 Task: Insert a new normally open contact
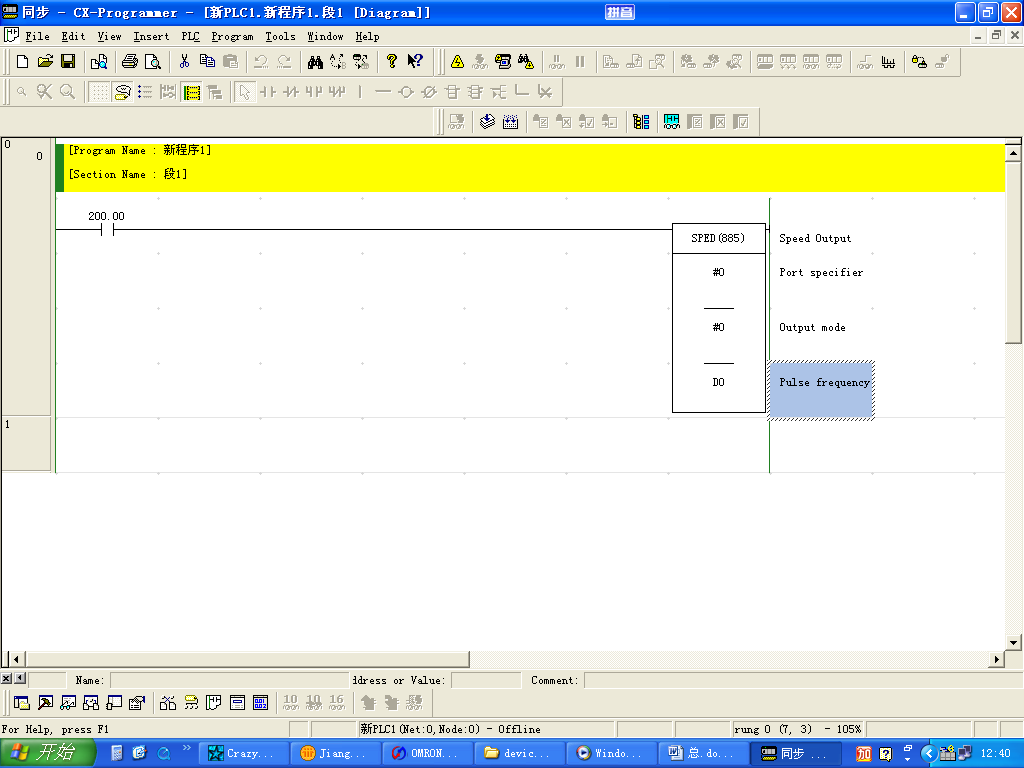[268, 92]
